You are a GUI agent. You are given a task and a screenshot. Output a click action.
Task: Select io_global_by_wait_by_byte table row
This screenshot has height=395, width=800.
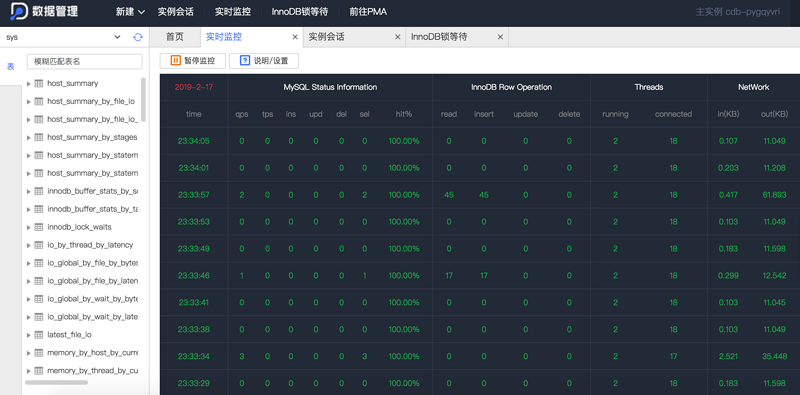click(92, 299)
